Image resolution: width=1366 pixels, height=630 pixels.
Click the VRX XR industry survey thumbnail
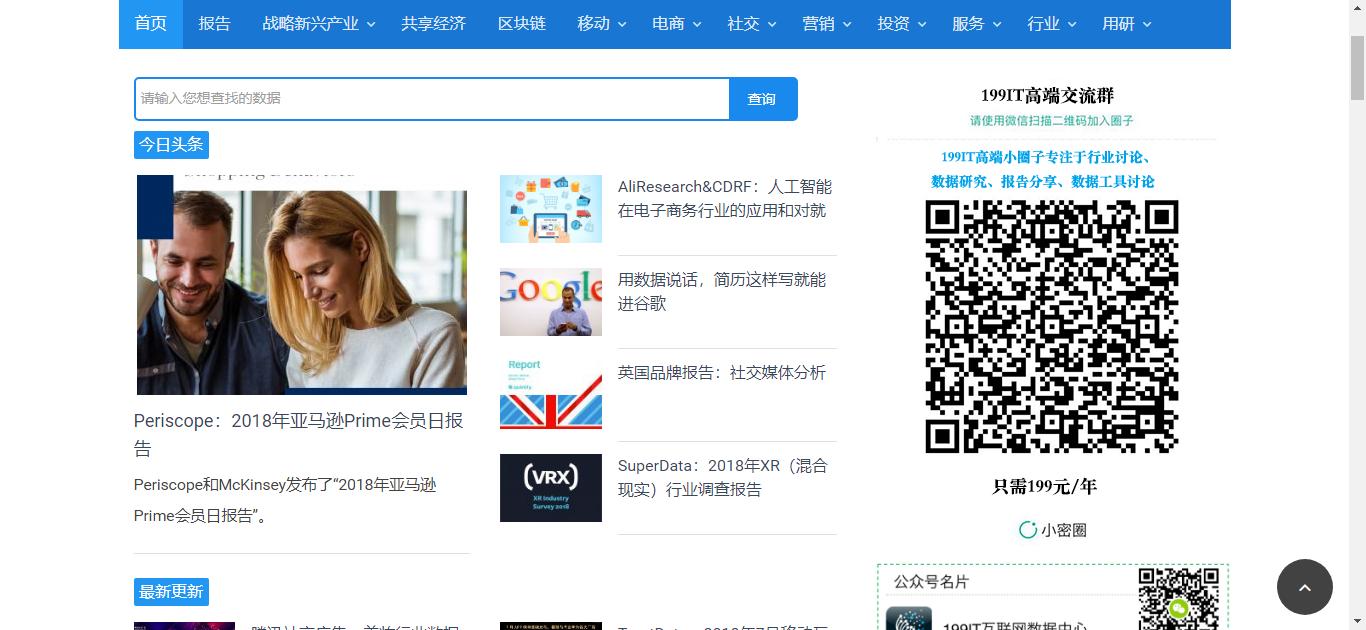point(550,488)
